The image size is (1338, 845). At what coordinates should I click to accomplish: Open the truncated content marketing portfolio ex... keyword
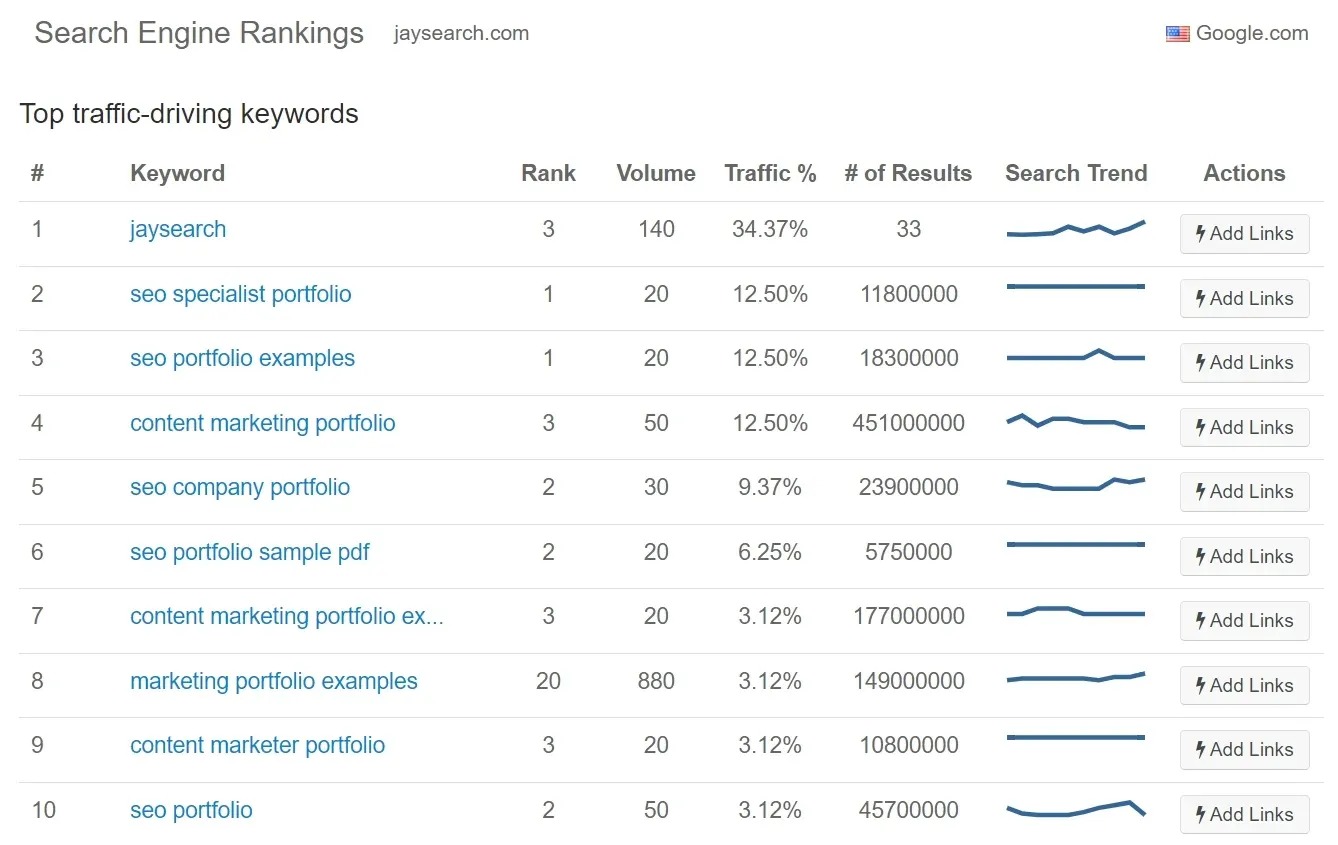click(287, 616)
